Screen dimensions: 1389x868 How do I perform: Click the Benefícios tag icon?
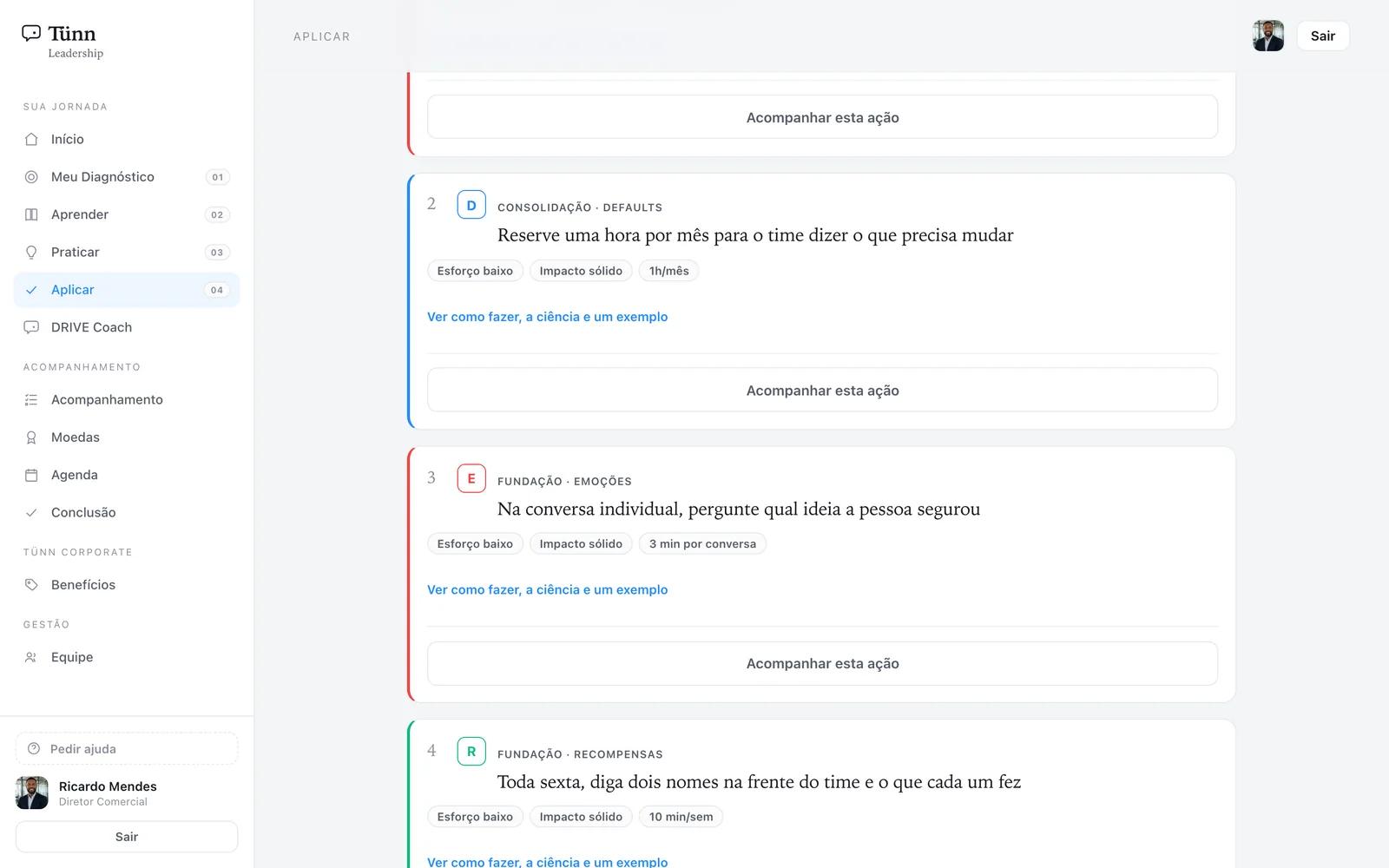[31, 585]
